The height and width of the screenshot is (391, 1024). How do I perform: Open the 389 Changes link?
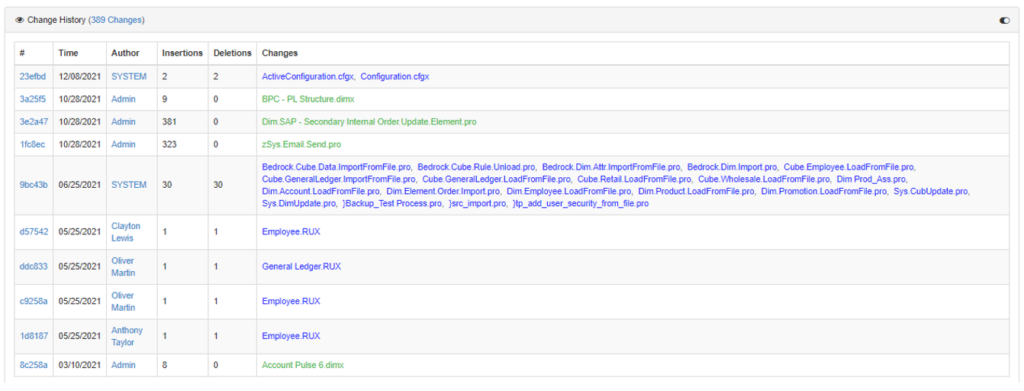pyautogui.click(x=116, y=20)
